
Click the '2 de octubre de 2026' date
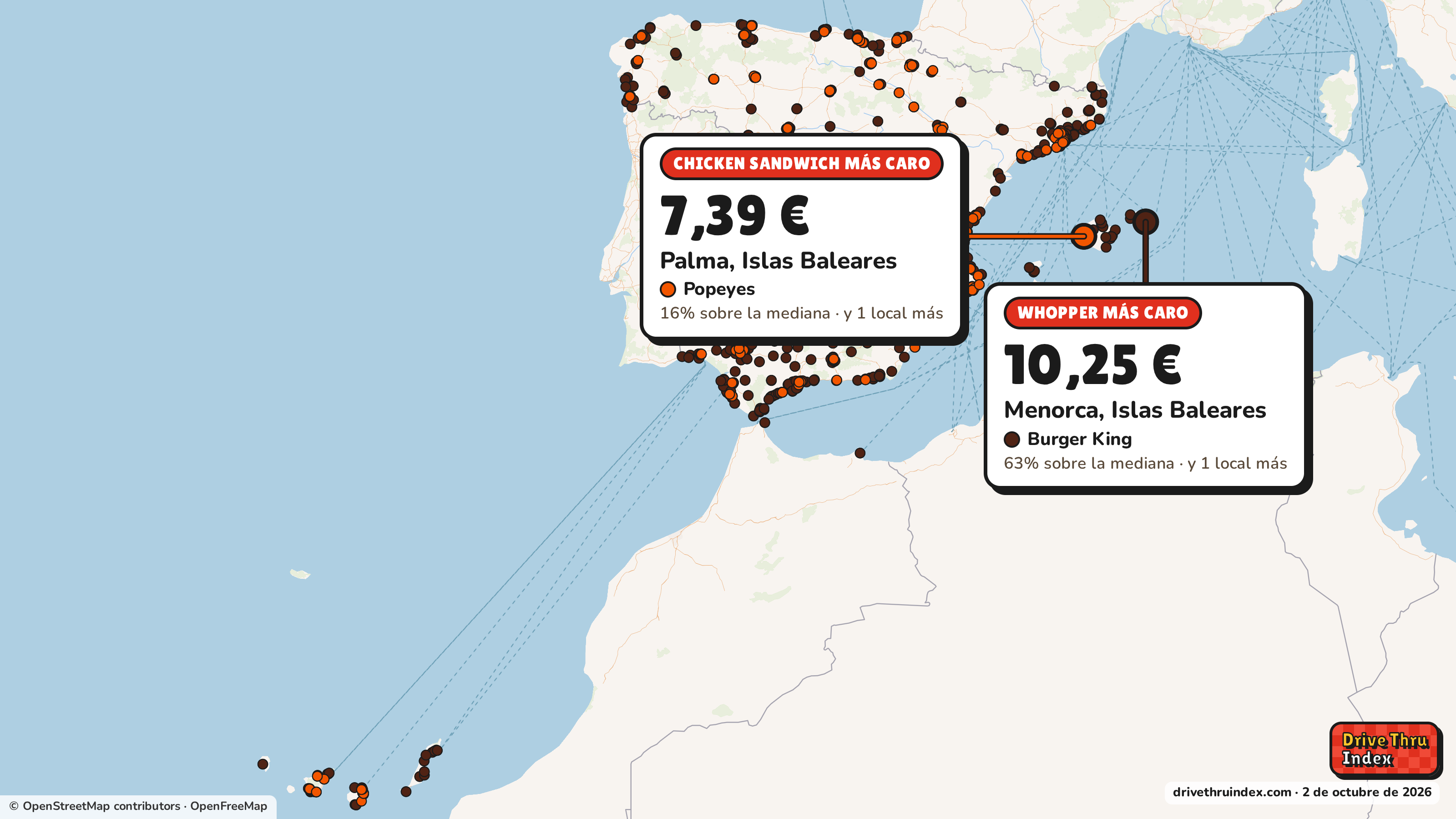click(1367, 792)
